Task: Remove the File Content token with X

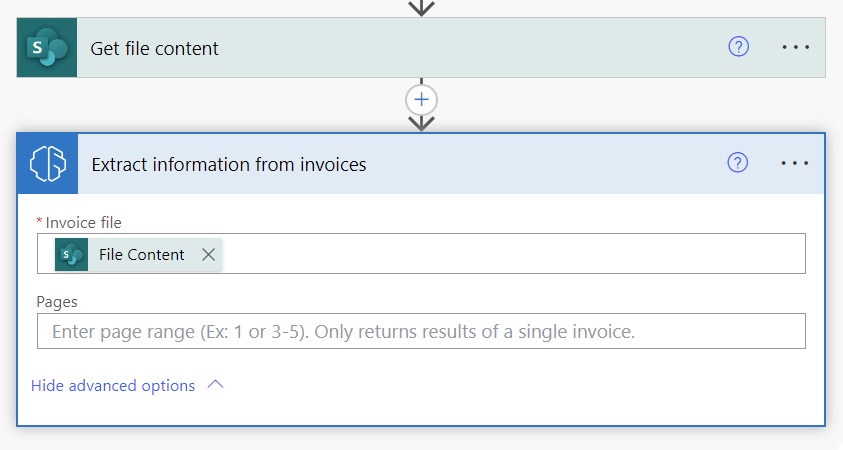Action: (209, 254)
